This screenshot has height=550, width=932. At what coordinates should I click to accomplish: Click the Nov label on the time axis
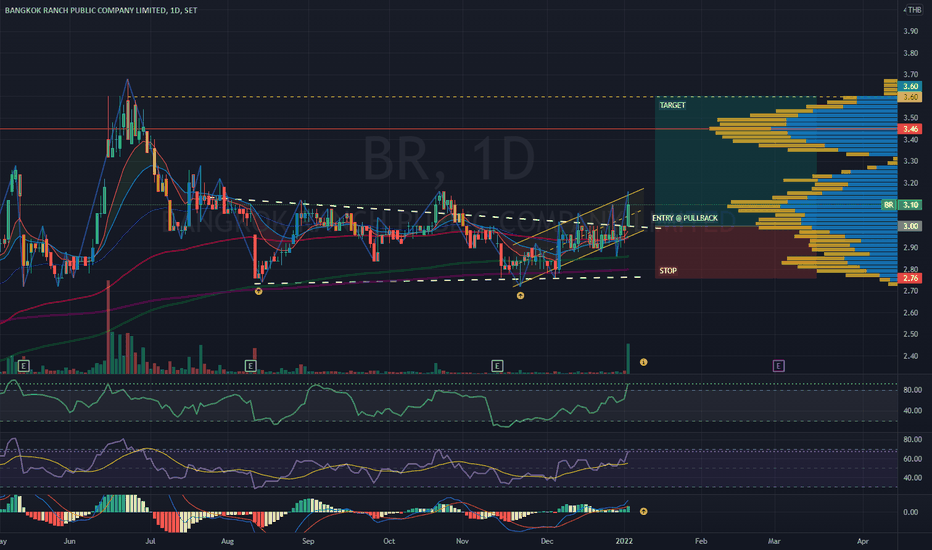462,541
